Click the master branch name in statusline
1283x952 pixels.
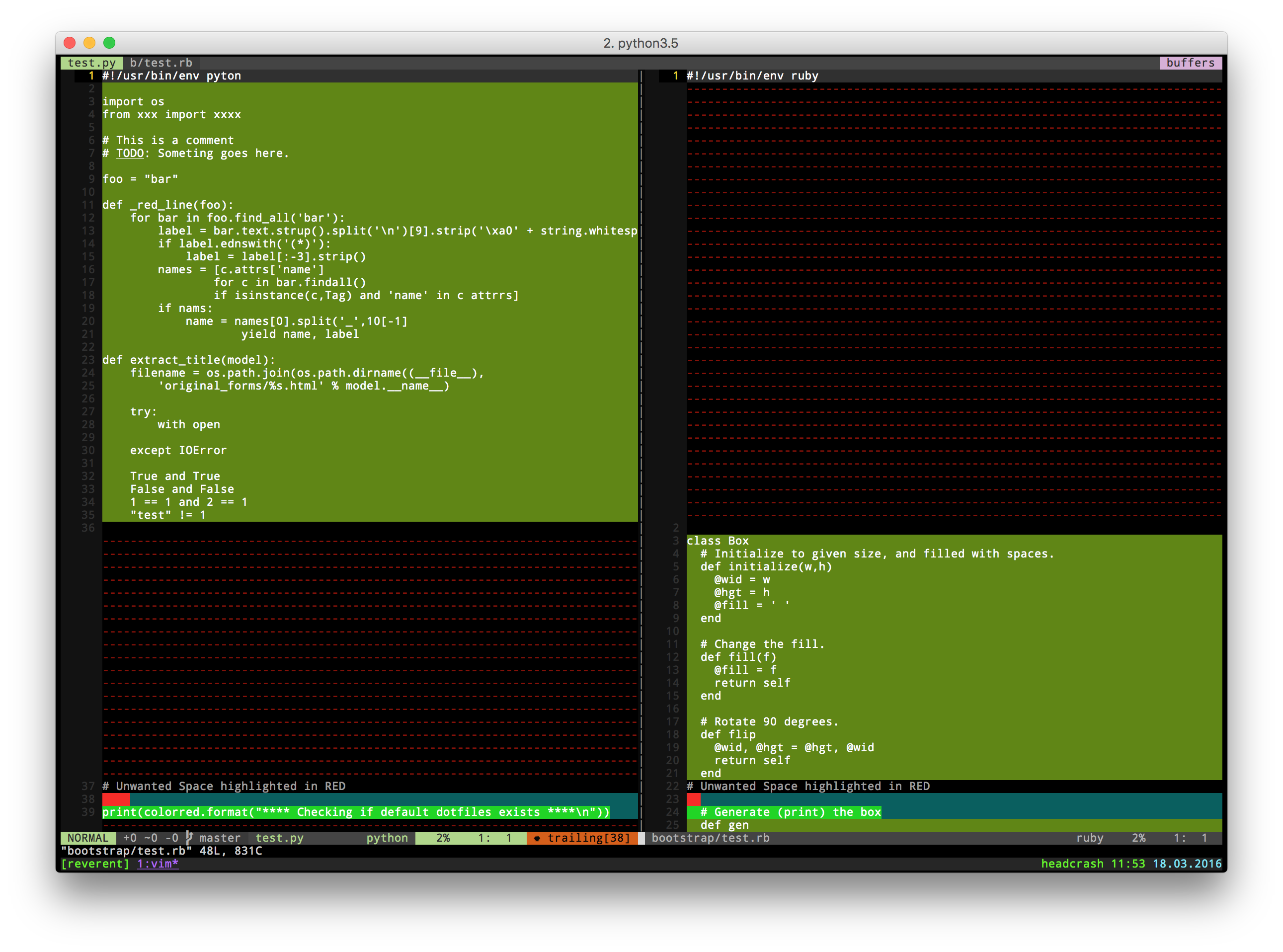(220, 838)
